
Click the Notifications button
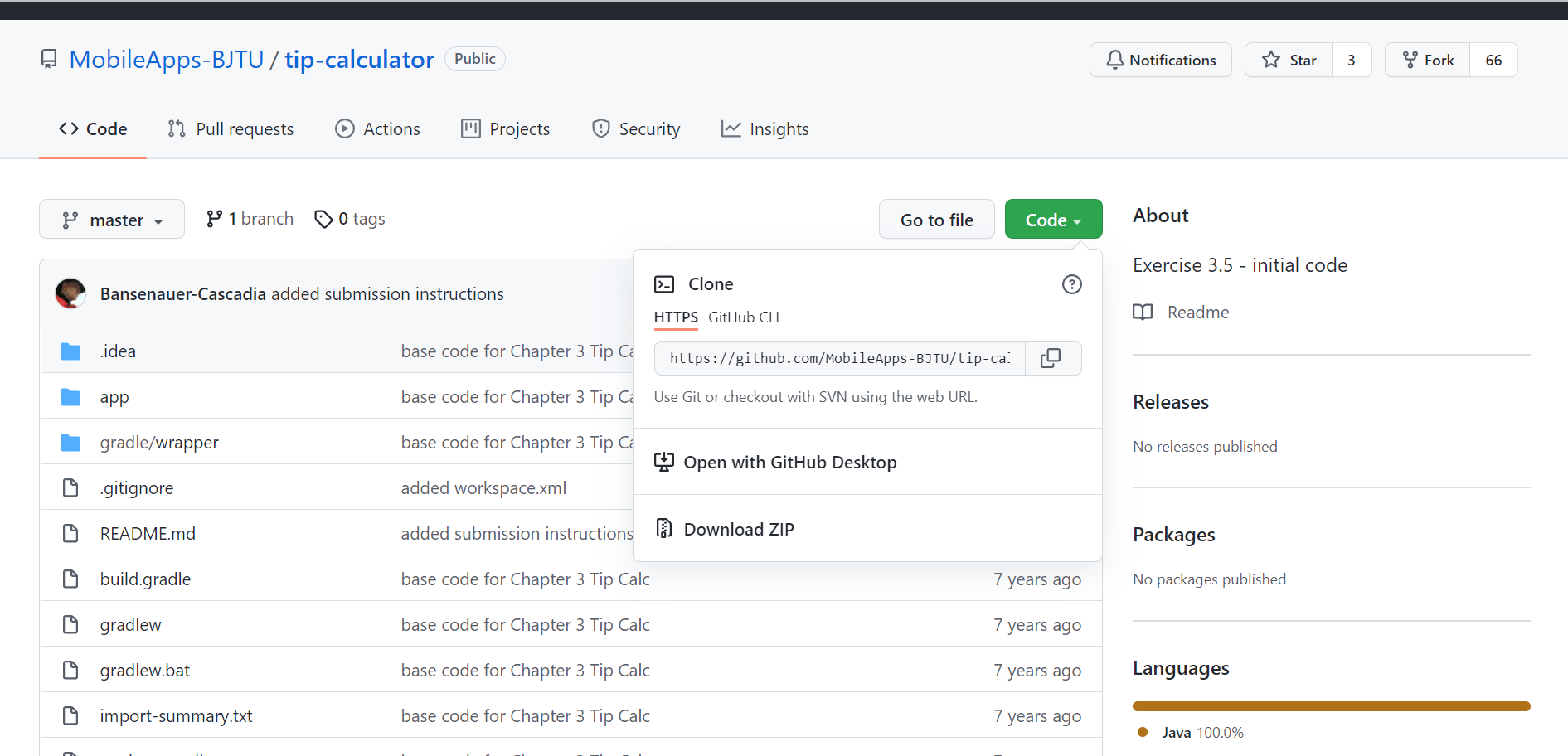[1161, 60]
